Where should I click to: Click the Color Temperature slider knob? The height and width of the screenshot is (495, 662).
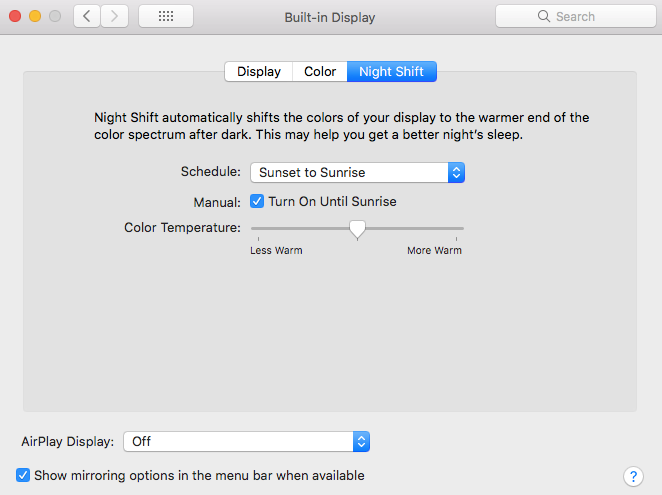[357, 229]
